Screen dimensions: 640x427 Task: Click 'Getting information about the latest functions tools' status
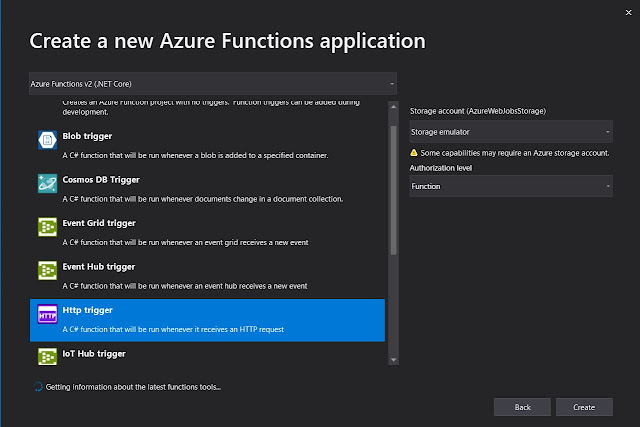tap(133, 387)
